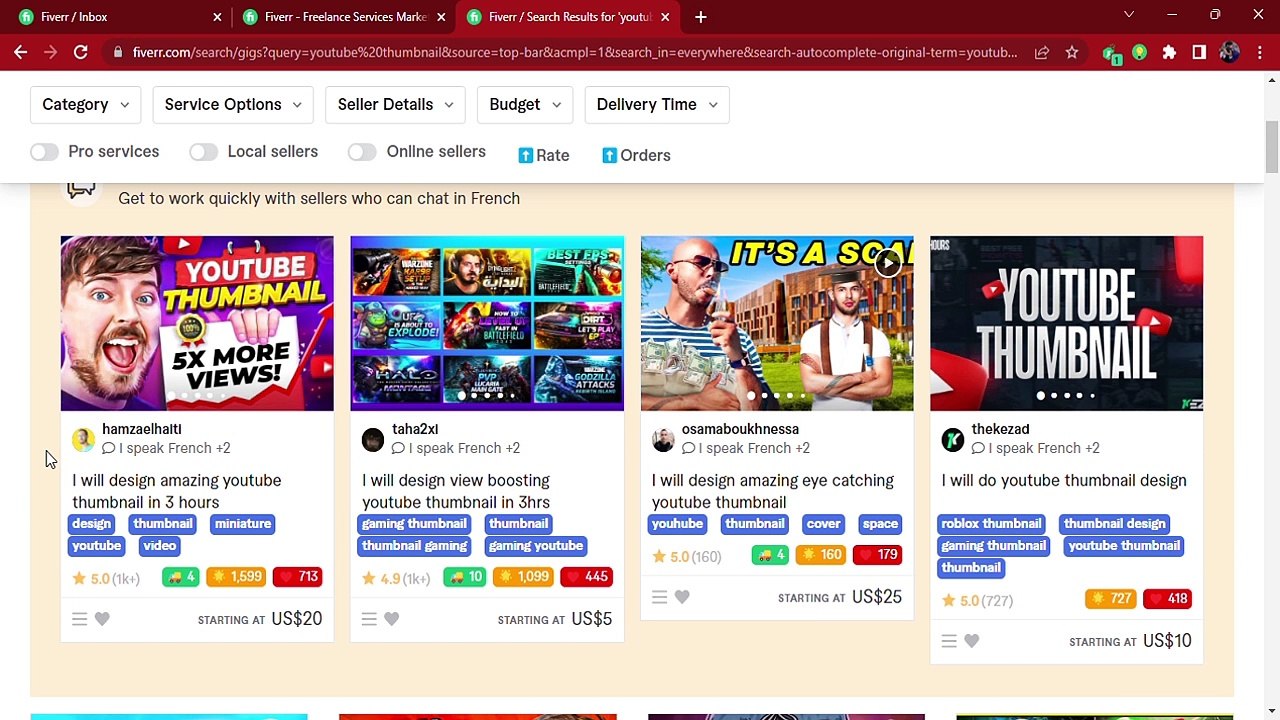Open Chrome tab search chevron
1280x720 pixels.
coord(1129,15)
